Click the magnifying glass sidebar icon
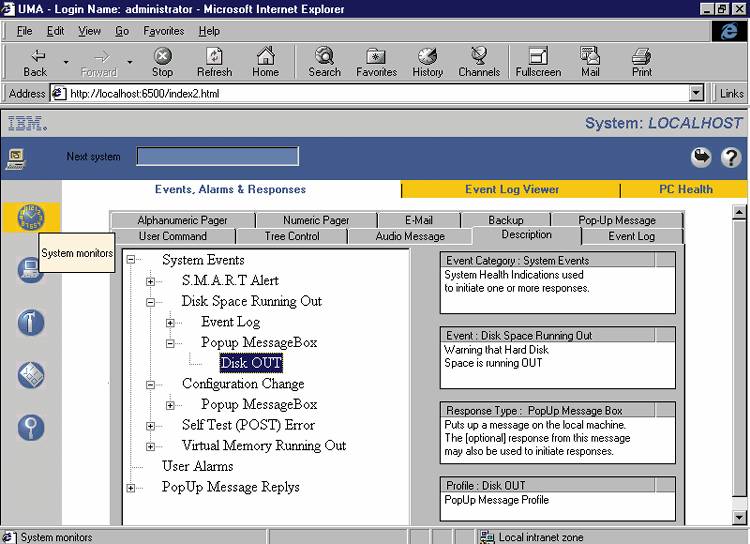The height and width of the screenshot is (544, 750). tap(30, 427)
